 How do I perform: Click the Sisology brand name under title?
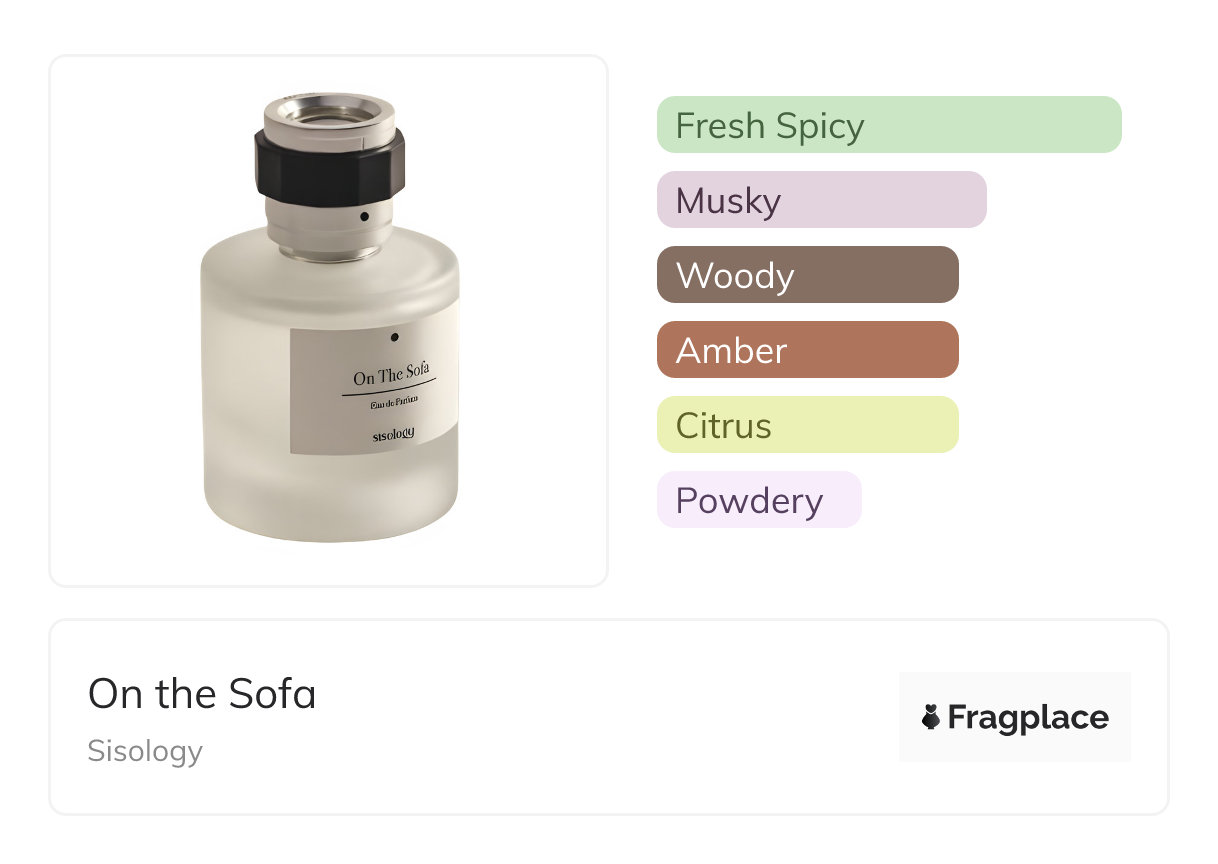(x=145, y=751)
